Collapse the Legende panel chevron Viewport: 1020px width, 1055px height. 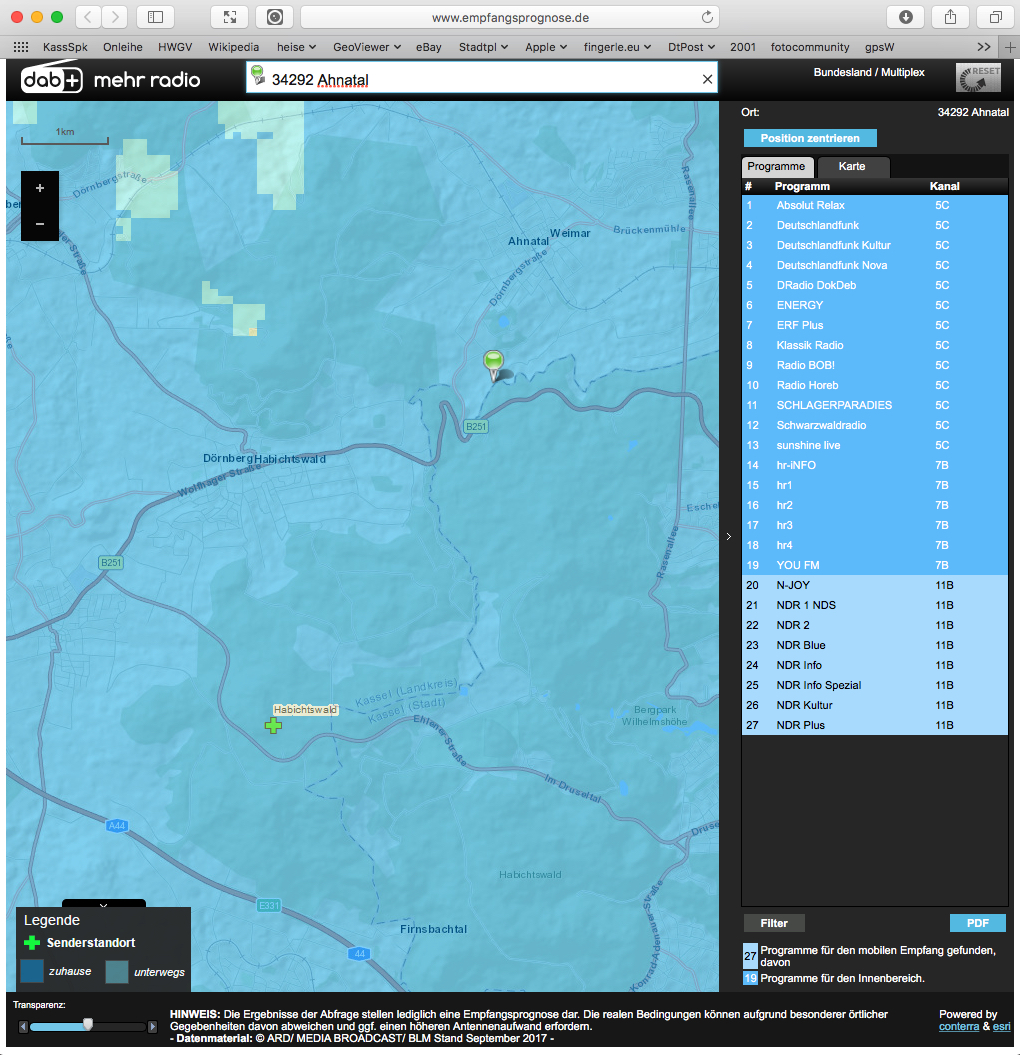pyautogui.click(x=104, y=904)
